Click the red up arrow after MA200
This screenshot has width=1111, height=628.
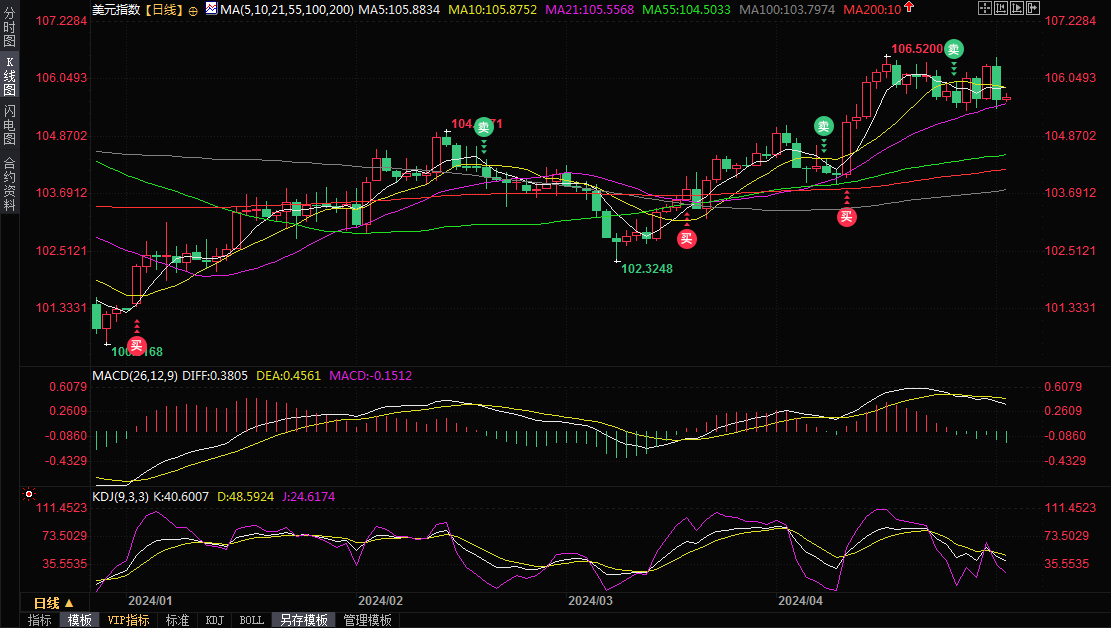pos(908,8)
